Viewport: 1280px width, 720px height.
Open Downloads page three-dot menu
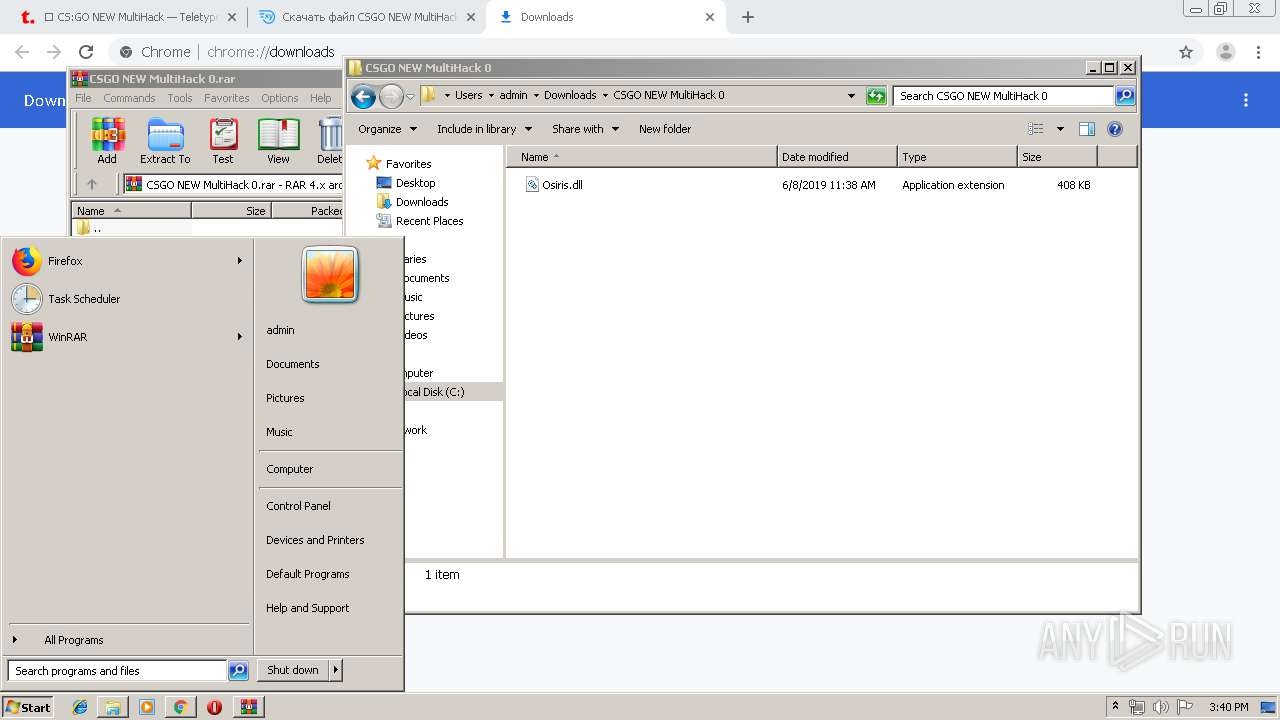tap(1246, 100)
